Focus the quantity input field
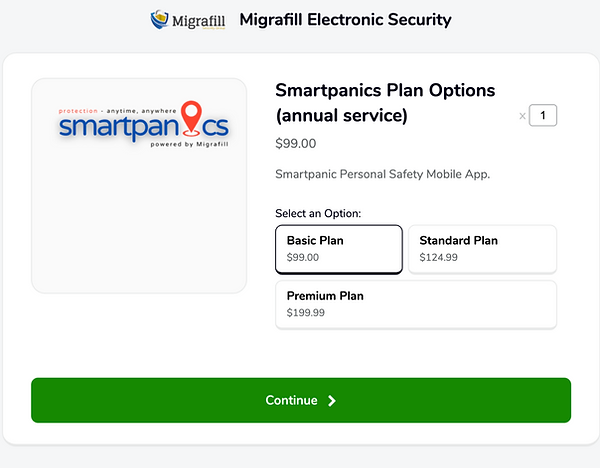 click(x=543, y=116)
